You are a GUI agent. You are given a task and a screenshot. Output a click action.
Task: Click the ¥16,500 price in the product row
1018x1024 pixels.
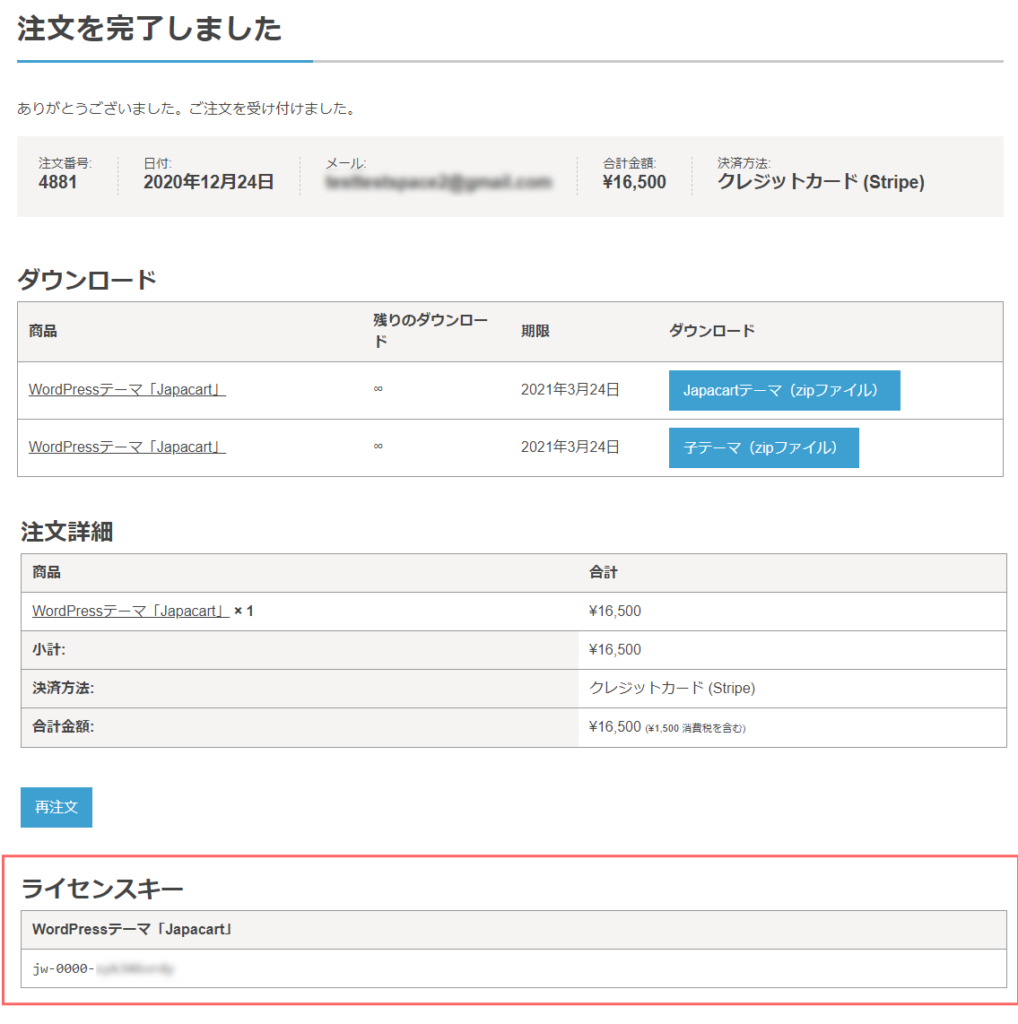click(x=615, y=611)
